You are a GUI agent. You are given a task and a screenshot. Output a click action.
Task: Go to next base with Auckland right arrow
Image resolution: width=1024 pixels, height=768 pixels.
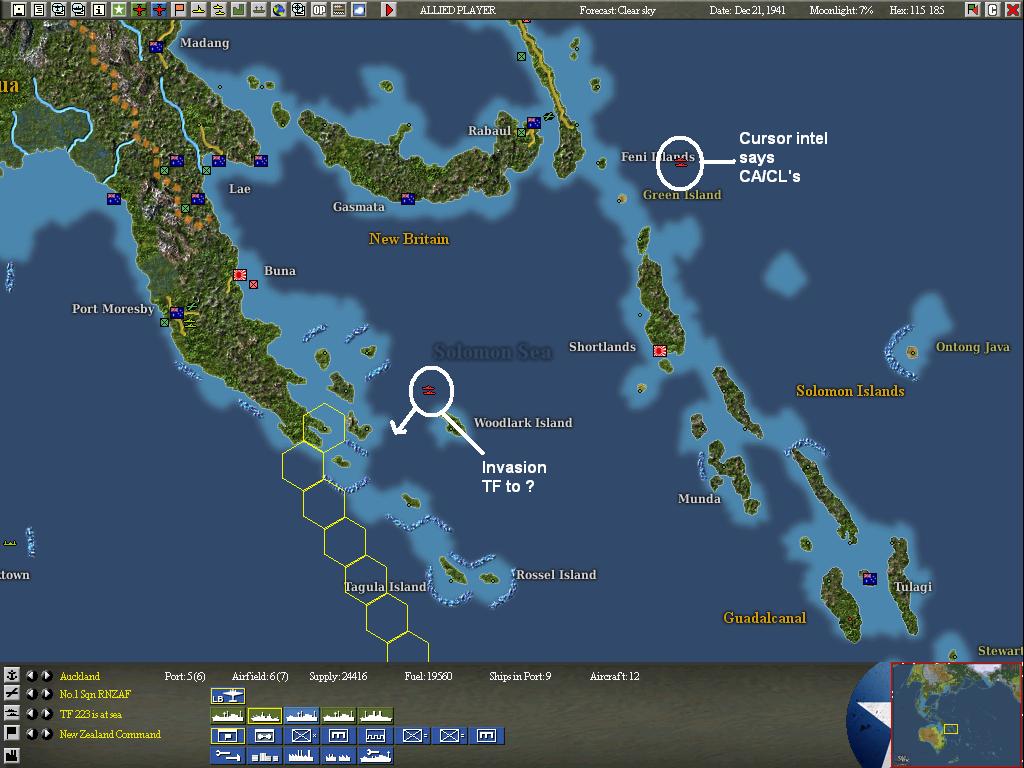click(x=46, y=675)
